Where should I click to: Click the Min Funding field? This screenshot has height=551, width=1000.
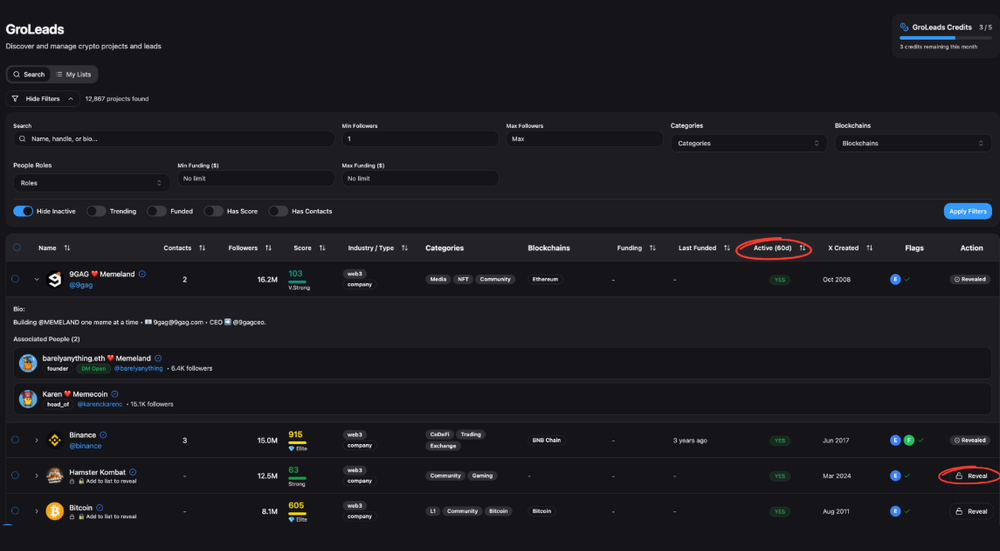[x=256, y=179]
